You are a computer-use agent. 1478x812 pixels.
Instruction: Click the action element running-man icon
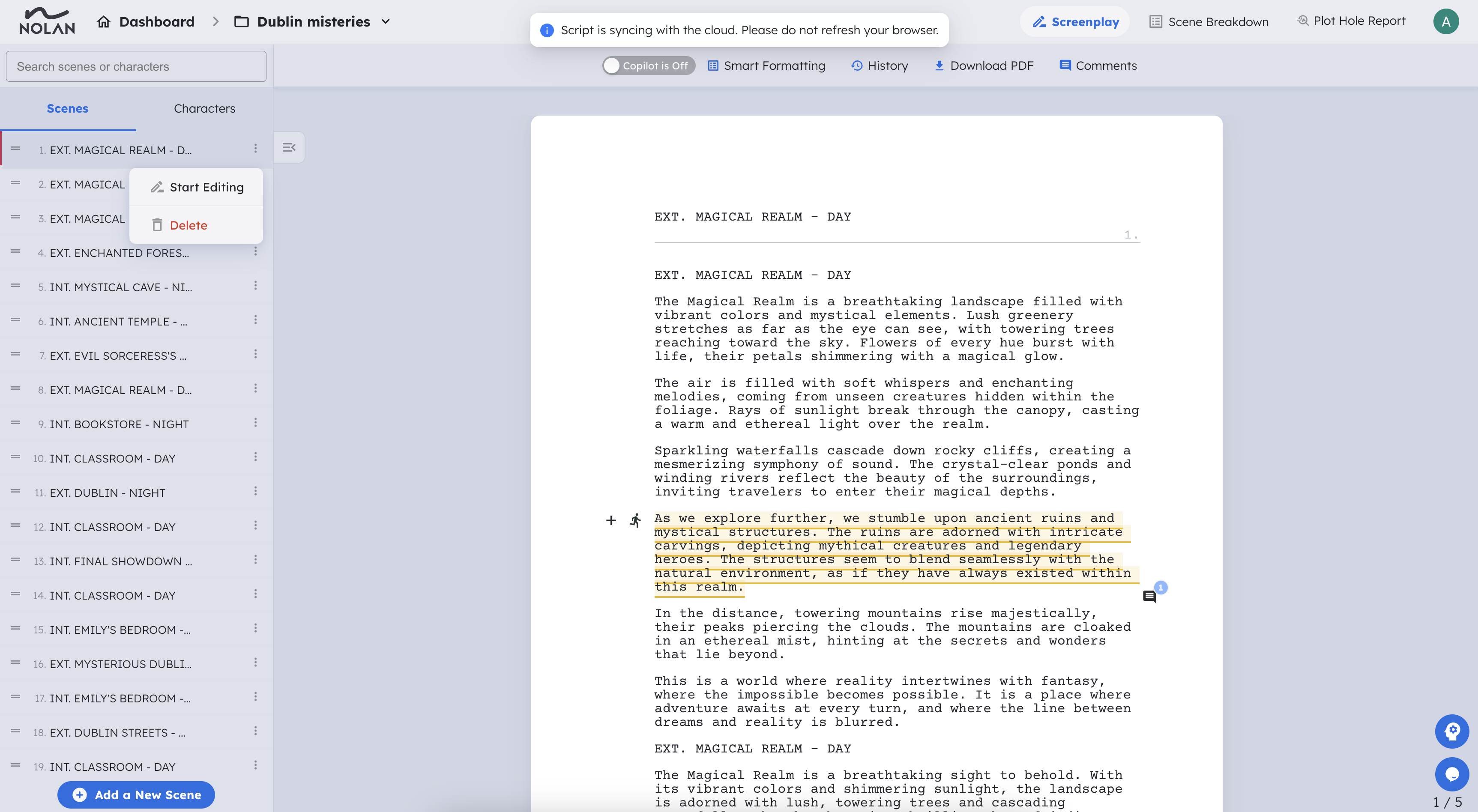coord(635,520)
